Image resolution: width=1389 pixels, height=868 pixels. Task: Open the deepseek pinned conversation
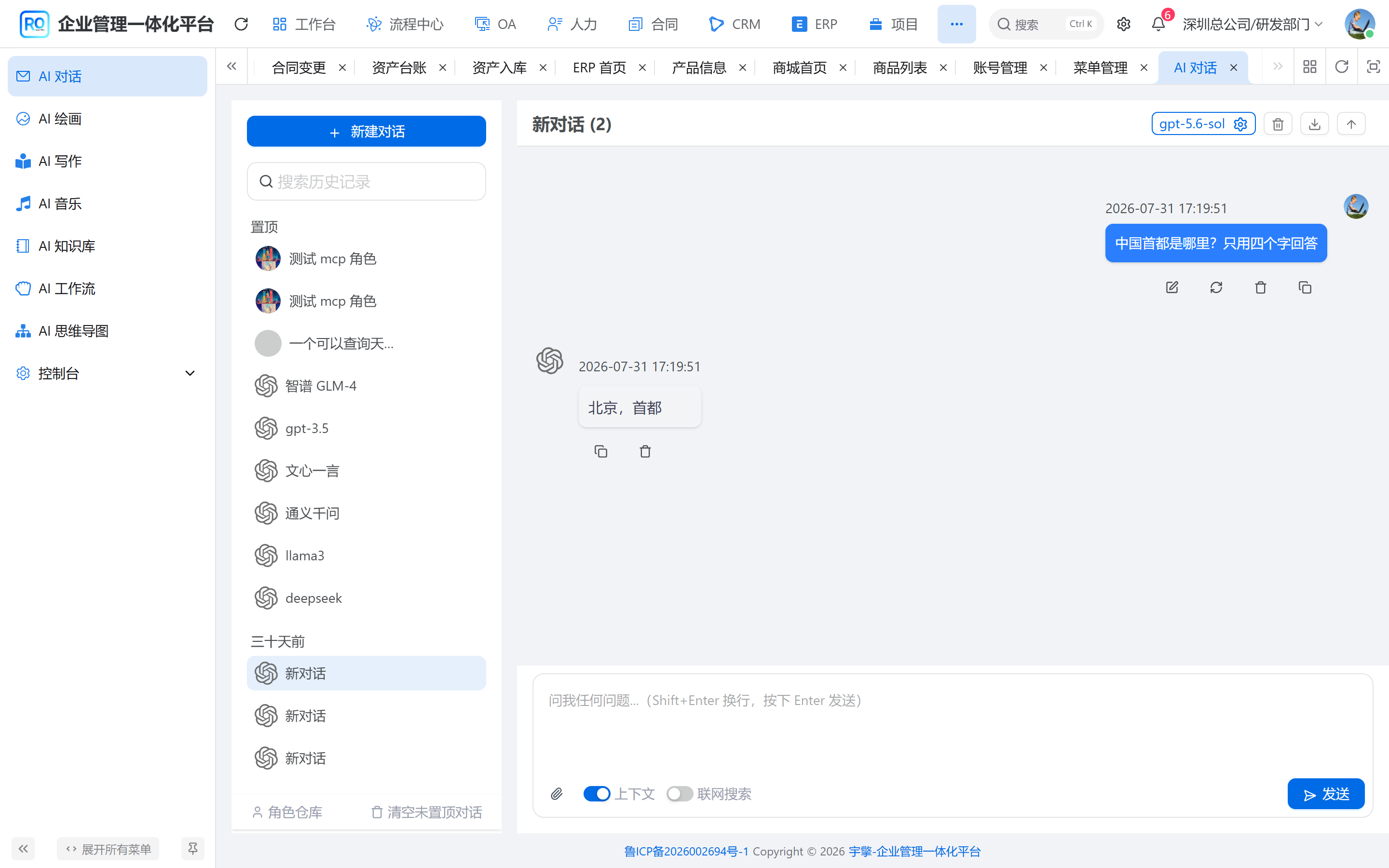click(366, 598)
